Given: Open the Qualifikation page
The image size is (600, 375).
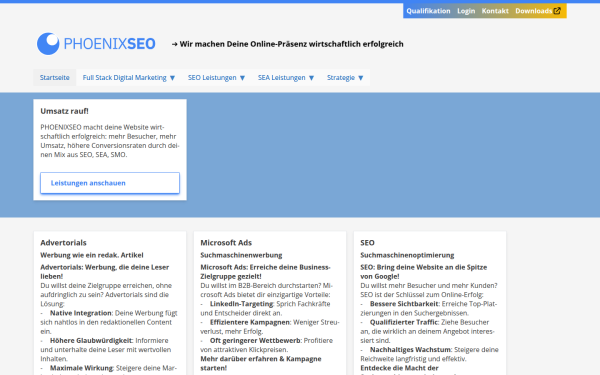Looking at the screenshot, I should point(428,11).
